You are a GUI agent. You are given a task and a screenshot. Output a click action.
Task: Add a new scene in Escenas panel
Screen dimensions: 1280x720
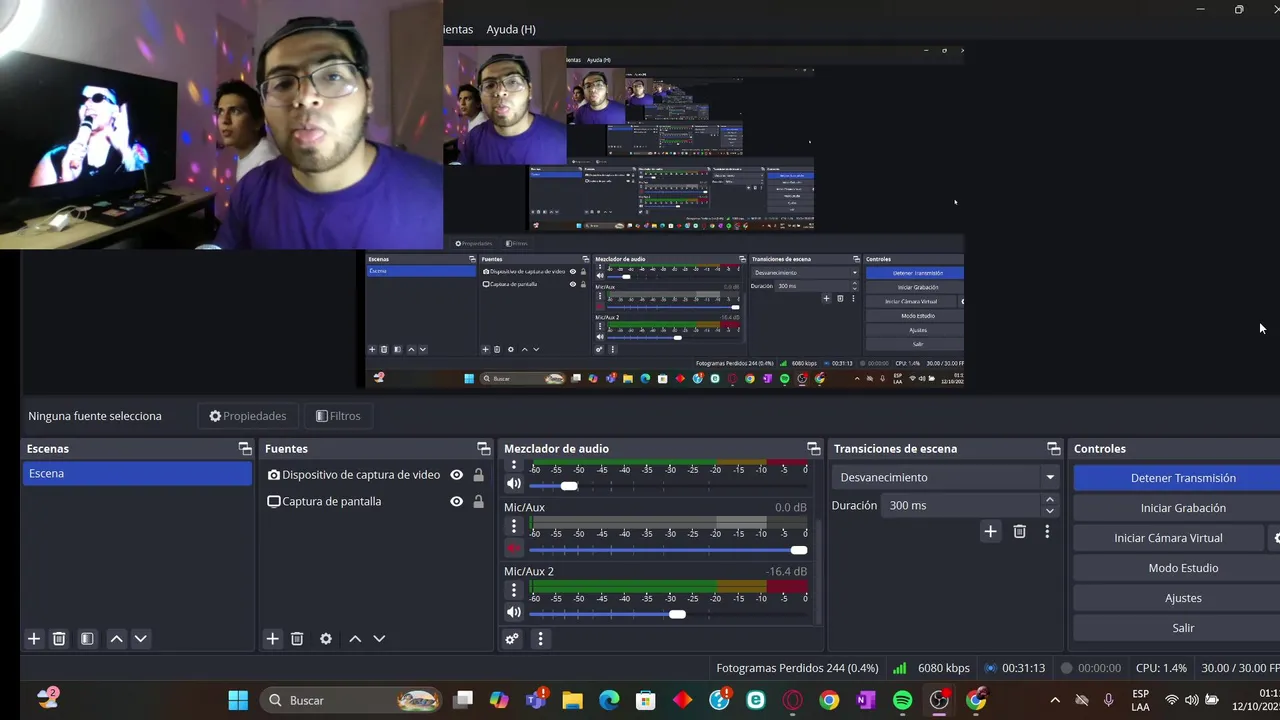point(34,638)
